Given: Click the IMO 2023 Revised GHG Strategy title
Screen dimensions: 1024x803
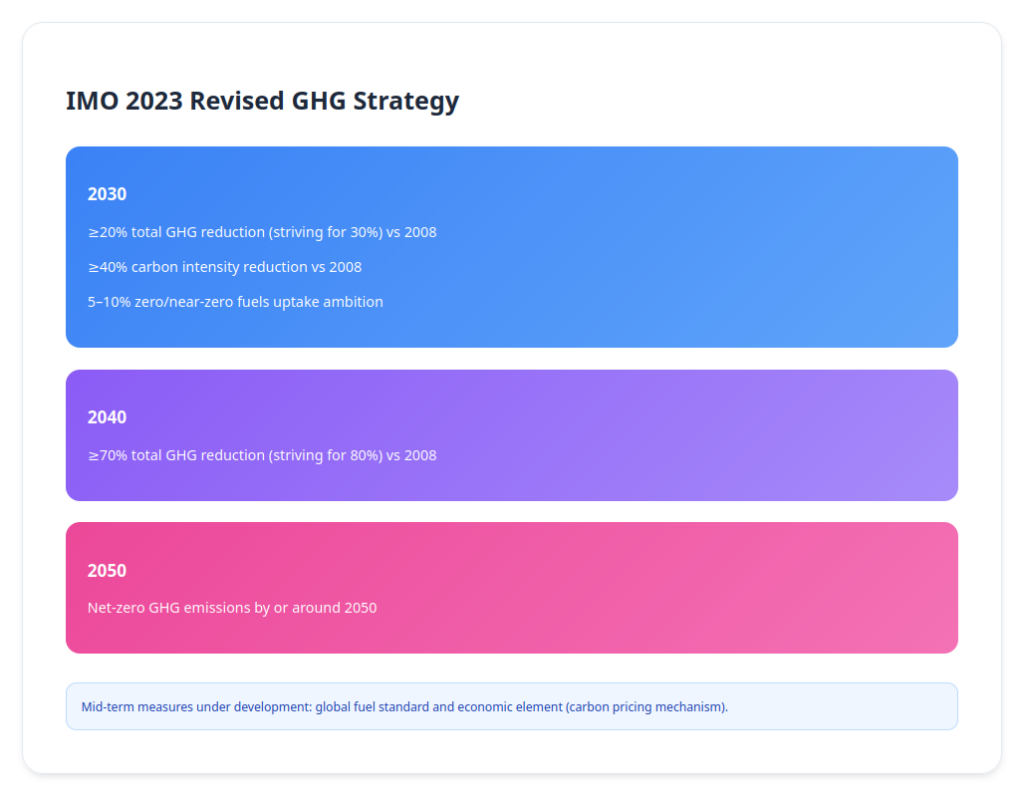Looking at the screenshot, I should coord(262,101).
